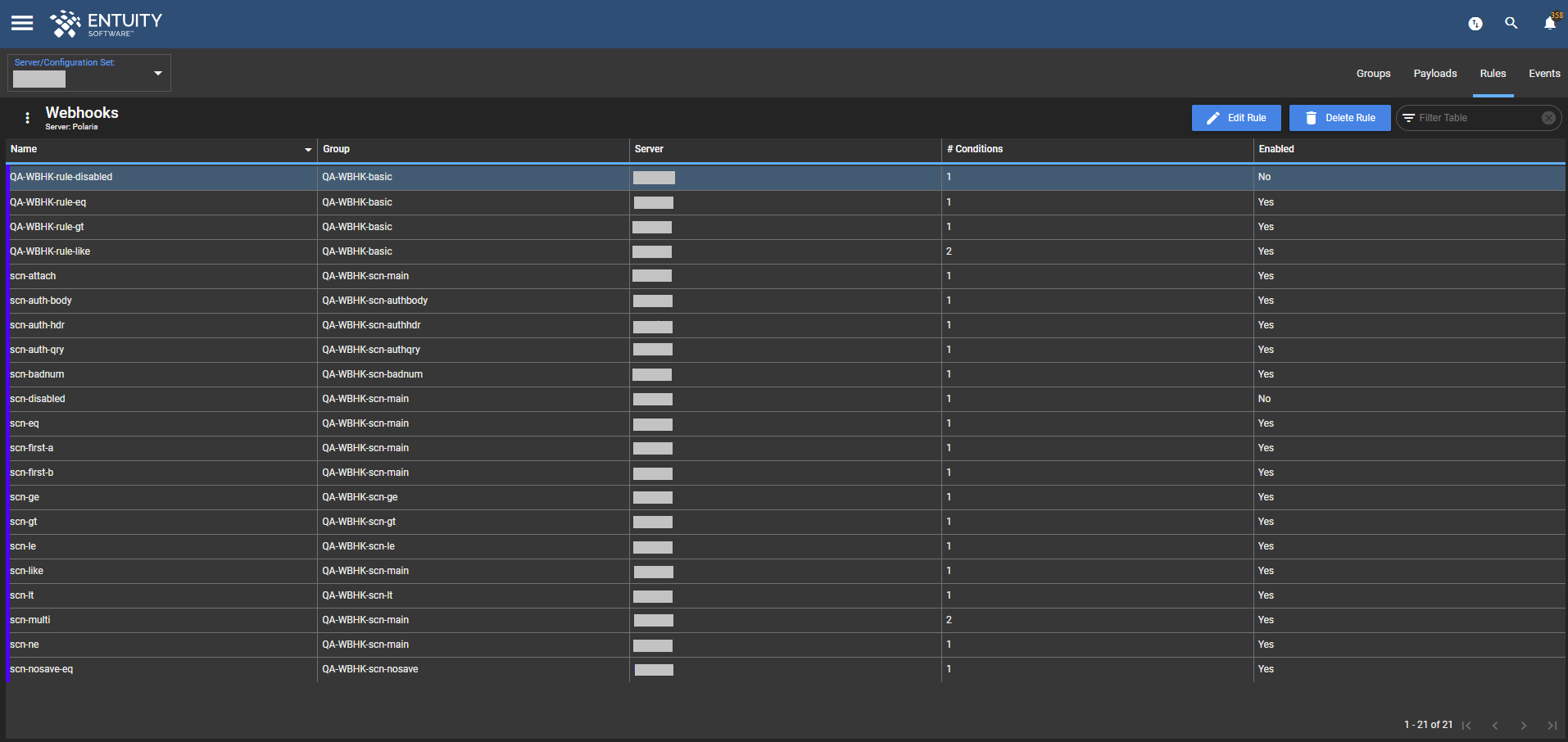This screenshot has width=1568, height=742.
Task: Open the search magnifier icon
Action: coord(1511,23)
